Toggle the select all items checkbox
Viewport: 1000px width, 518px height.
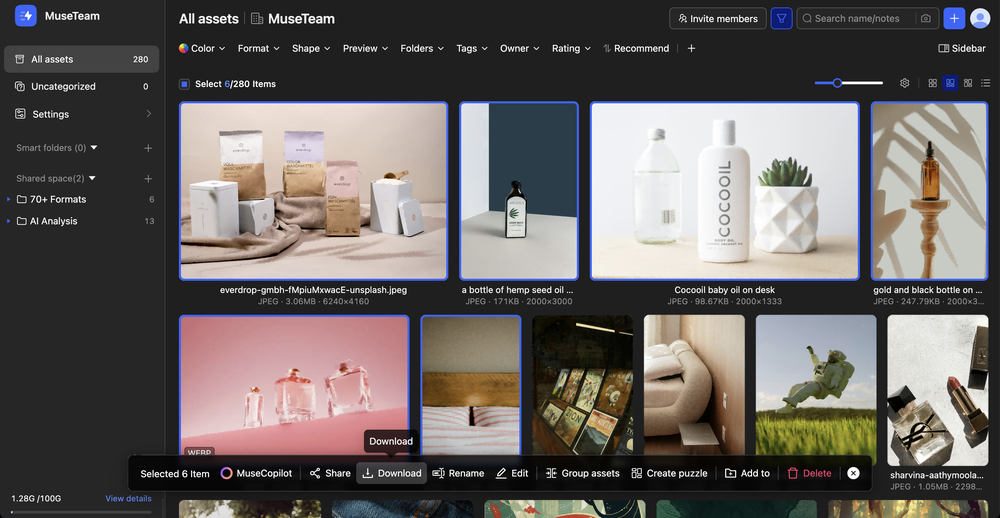coord(184,84)
